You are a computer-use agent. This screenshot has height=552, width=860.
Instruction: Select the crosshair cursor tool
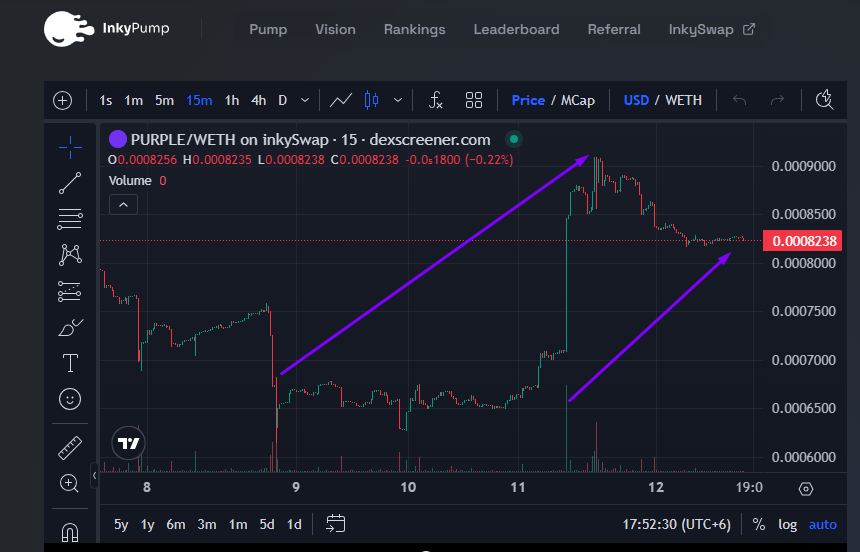coord(70,147)
